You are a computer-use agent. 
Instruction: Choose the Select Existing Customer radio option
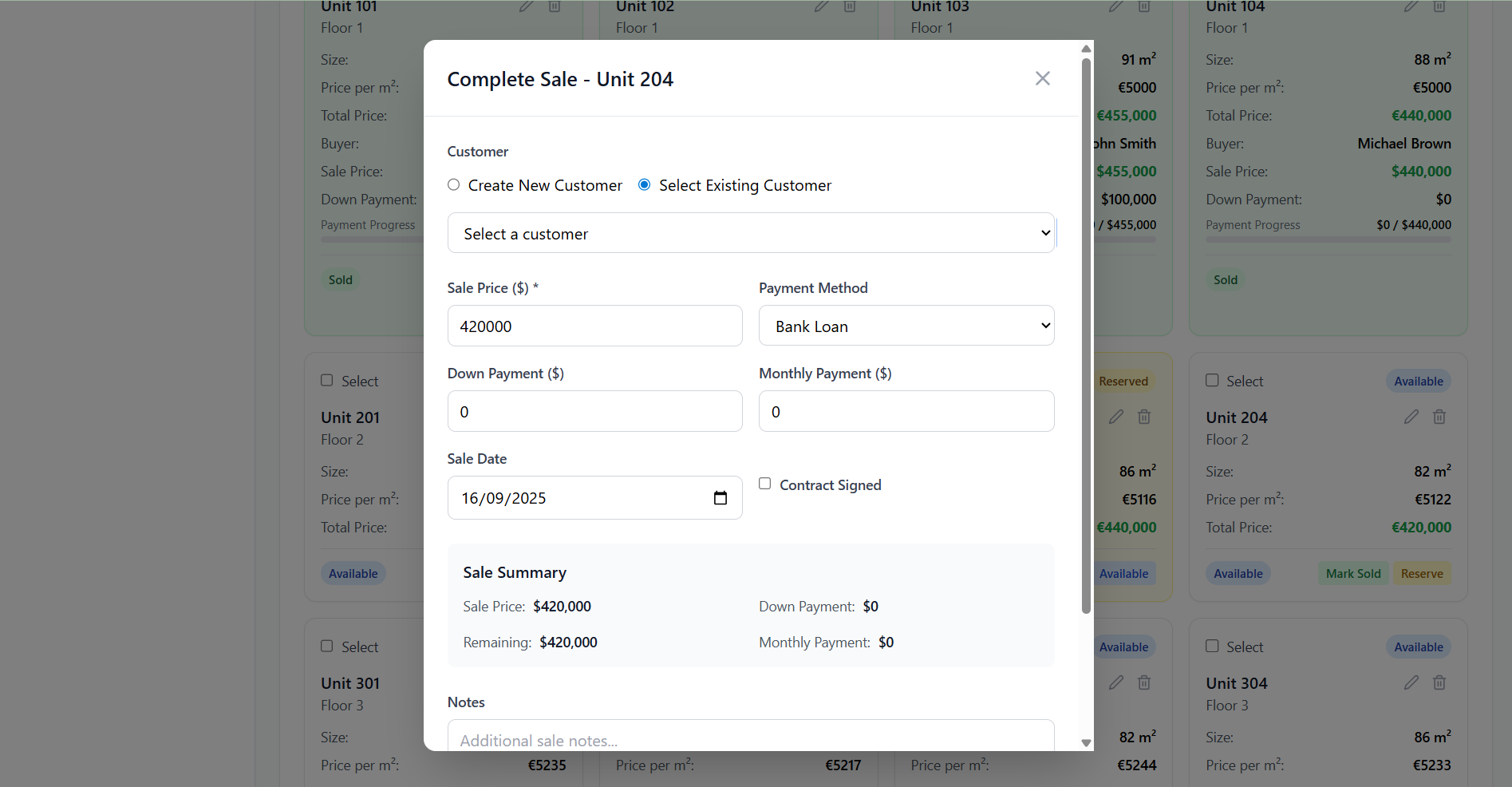645,185
